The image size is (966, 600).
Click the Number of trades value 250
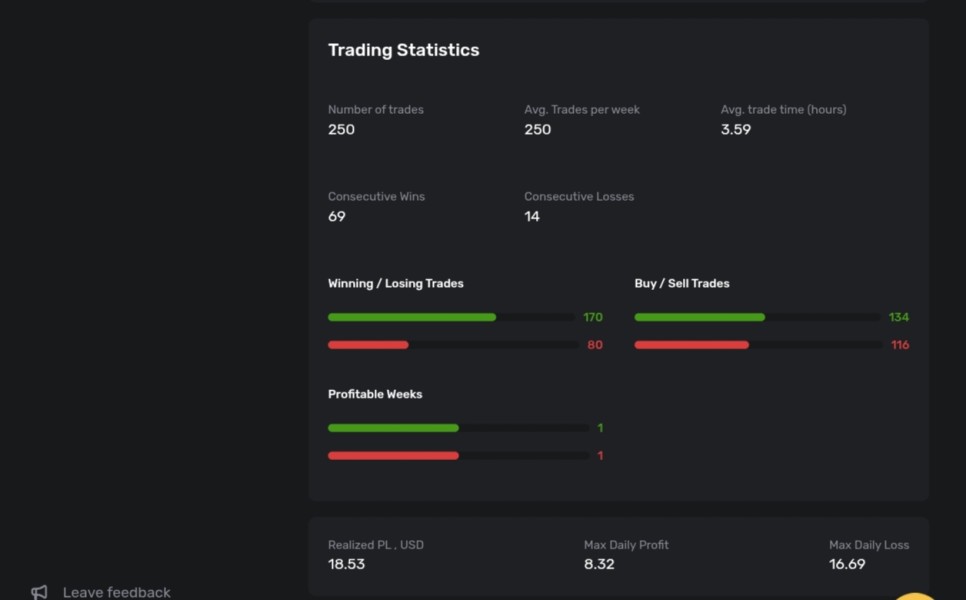click(341, 129)
